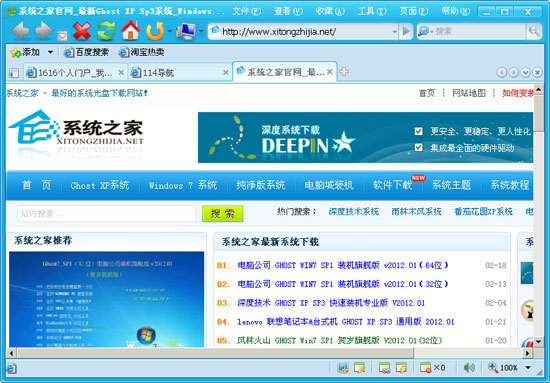Viewport: 550px width, 383px height.
Task: Open Ghost XP系统 navigation item
Action: coord(100,185)
